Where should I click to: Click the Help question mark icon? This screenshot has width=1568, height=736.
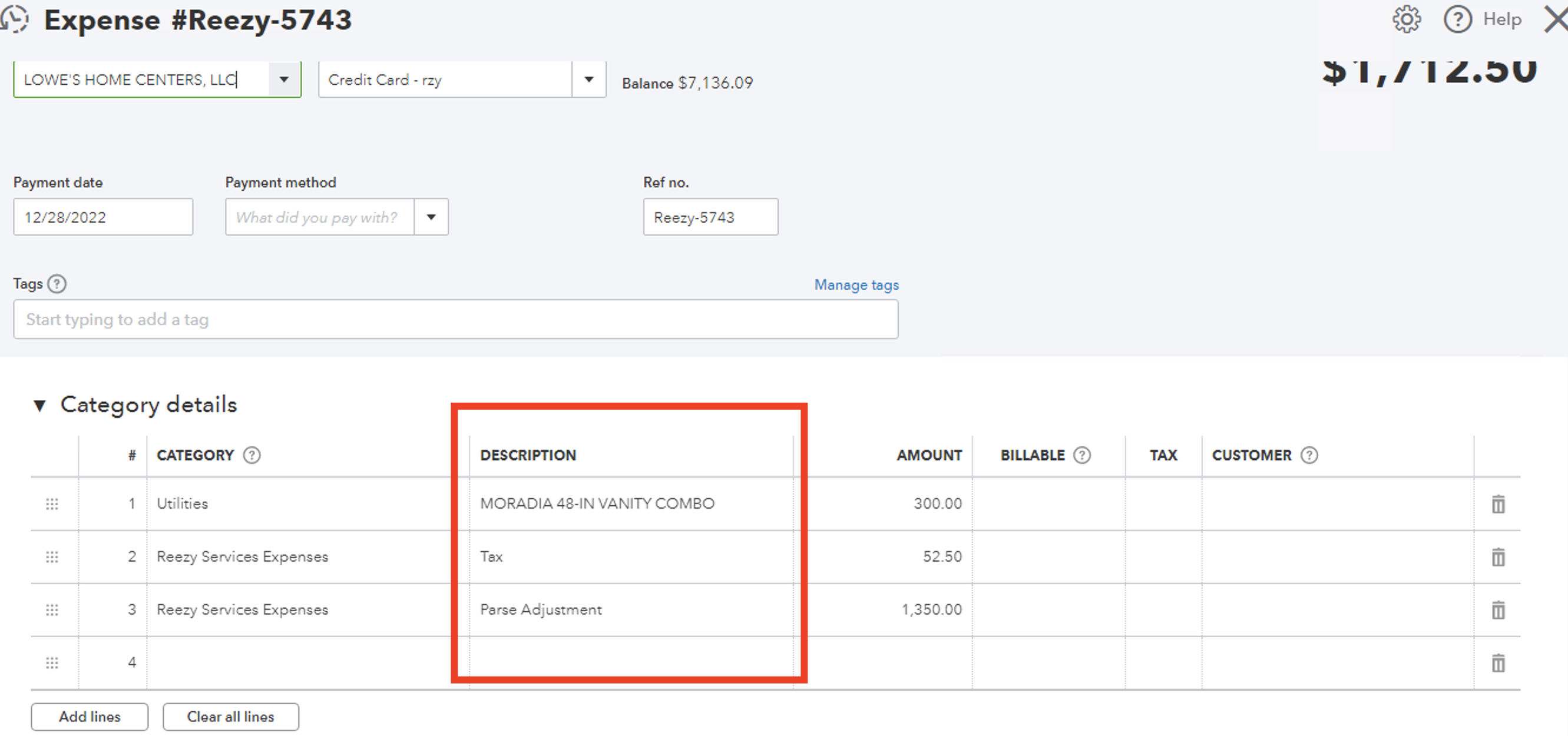point(1458,19)
